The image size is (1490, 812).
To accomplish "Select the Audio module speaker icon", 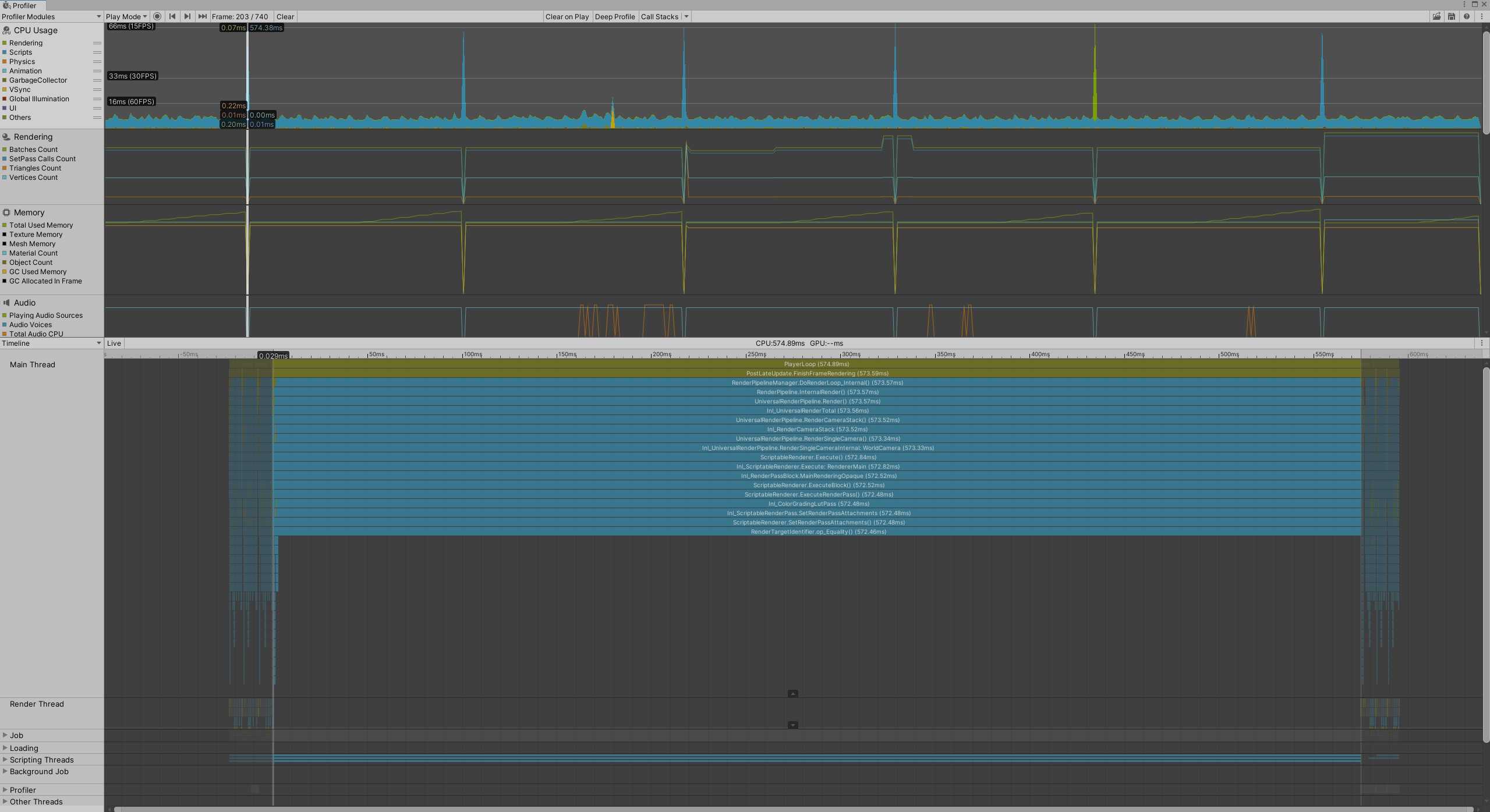I will (6, 303).
